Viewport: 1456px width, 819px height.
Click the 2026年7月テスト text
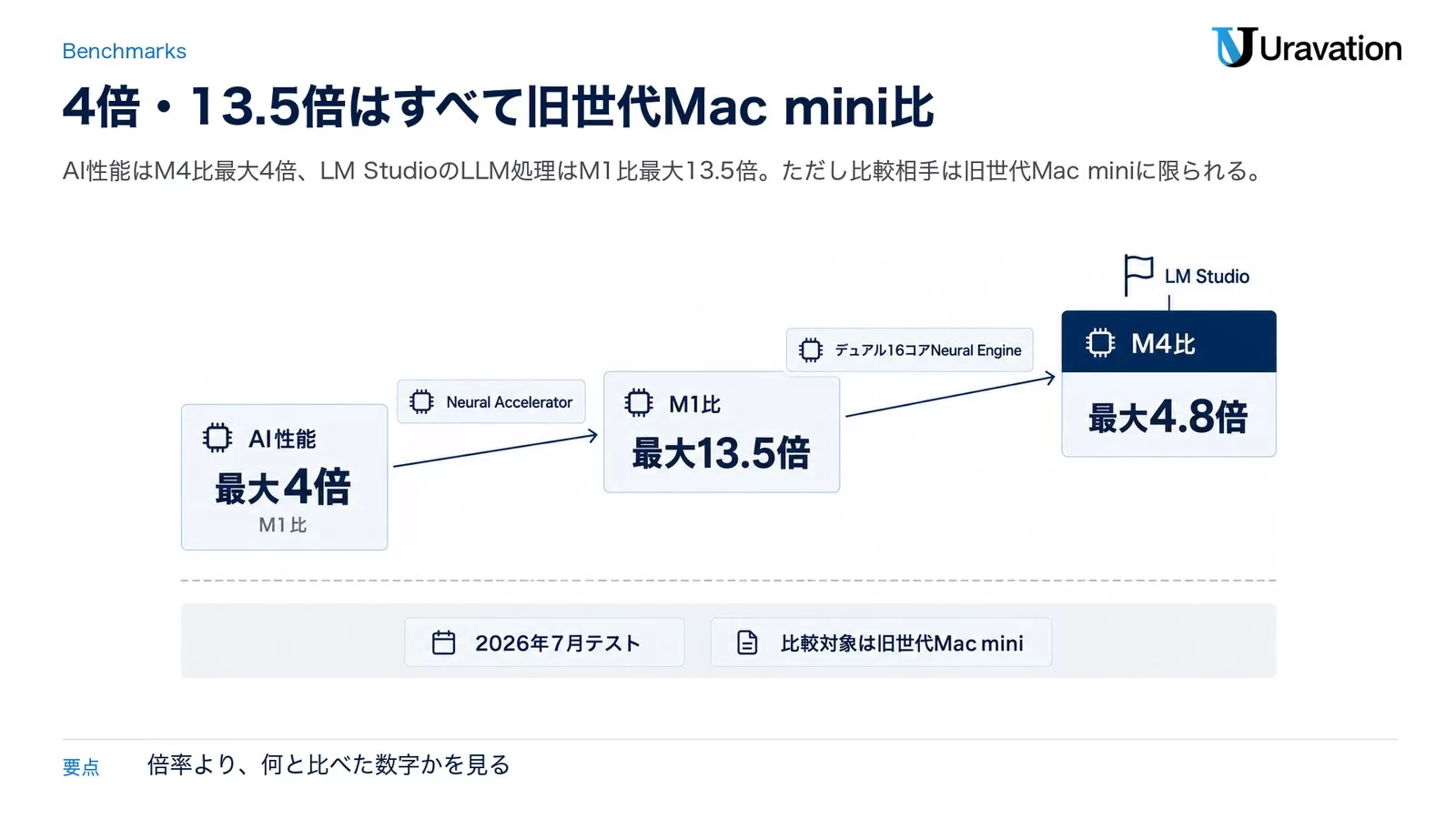pyautogui.click(x=558, y=643)
